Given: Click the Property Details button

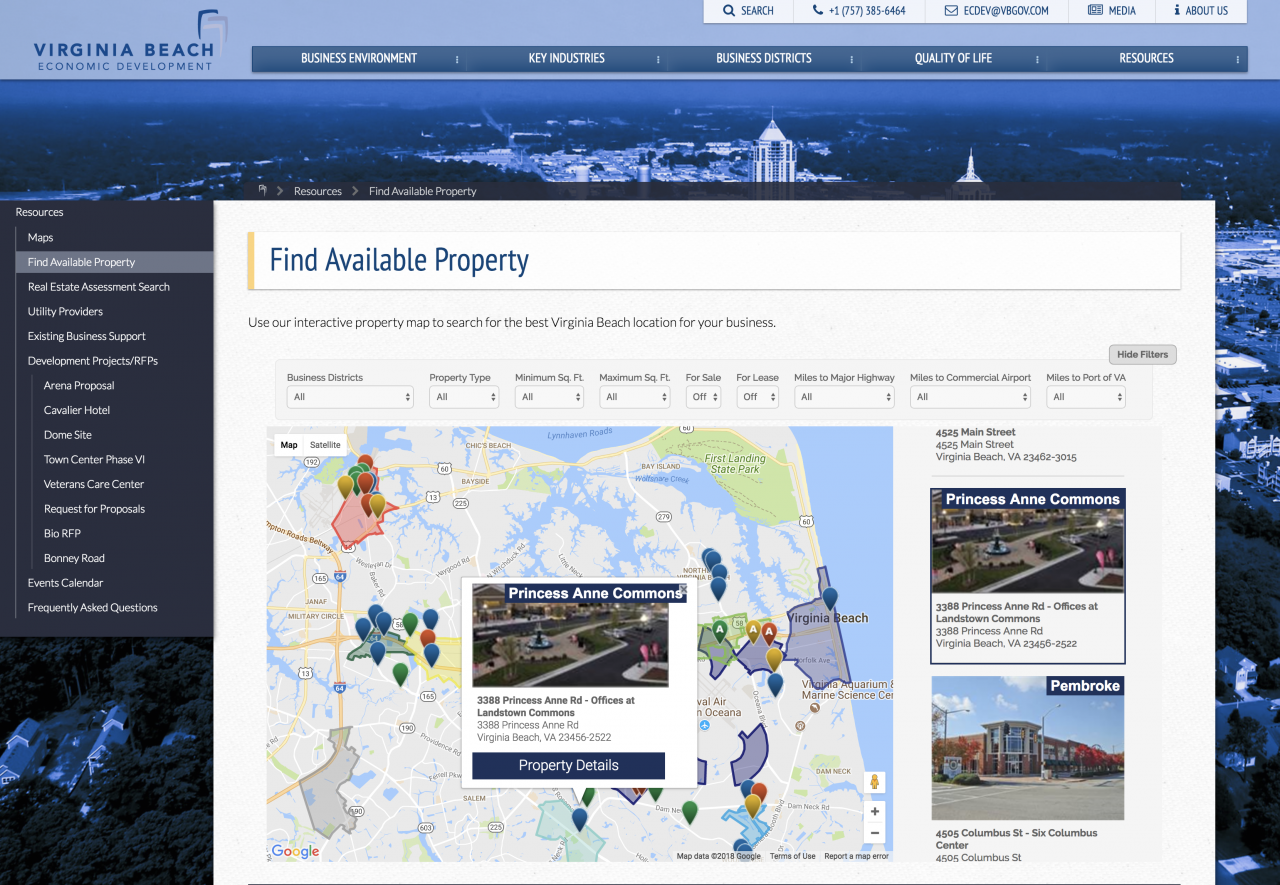Looking at the screenshot, I should 568,766.
